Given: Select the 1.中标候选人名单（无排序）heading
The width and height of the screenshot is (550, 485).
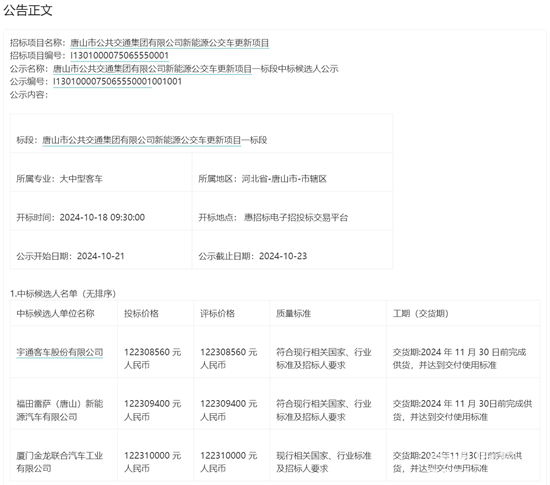Looking at the screenshot, I should [63, 294].
